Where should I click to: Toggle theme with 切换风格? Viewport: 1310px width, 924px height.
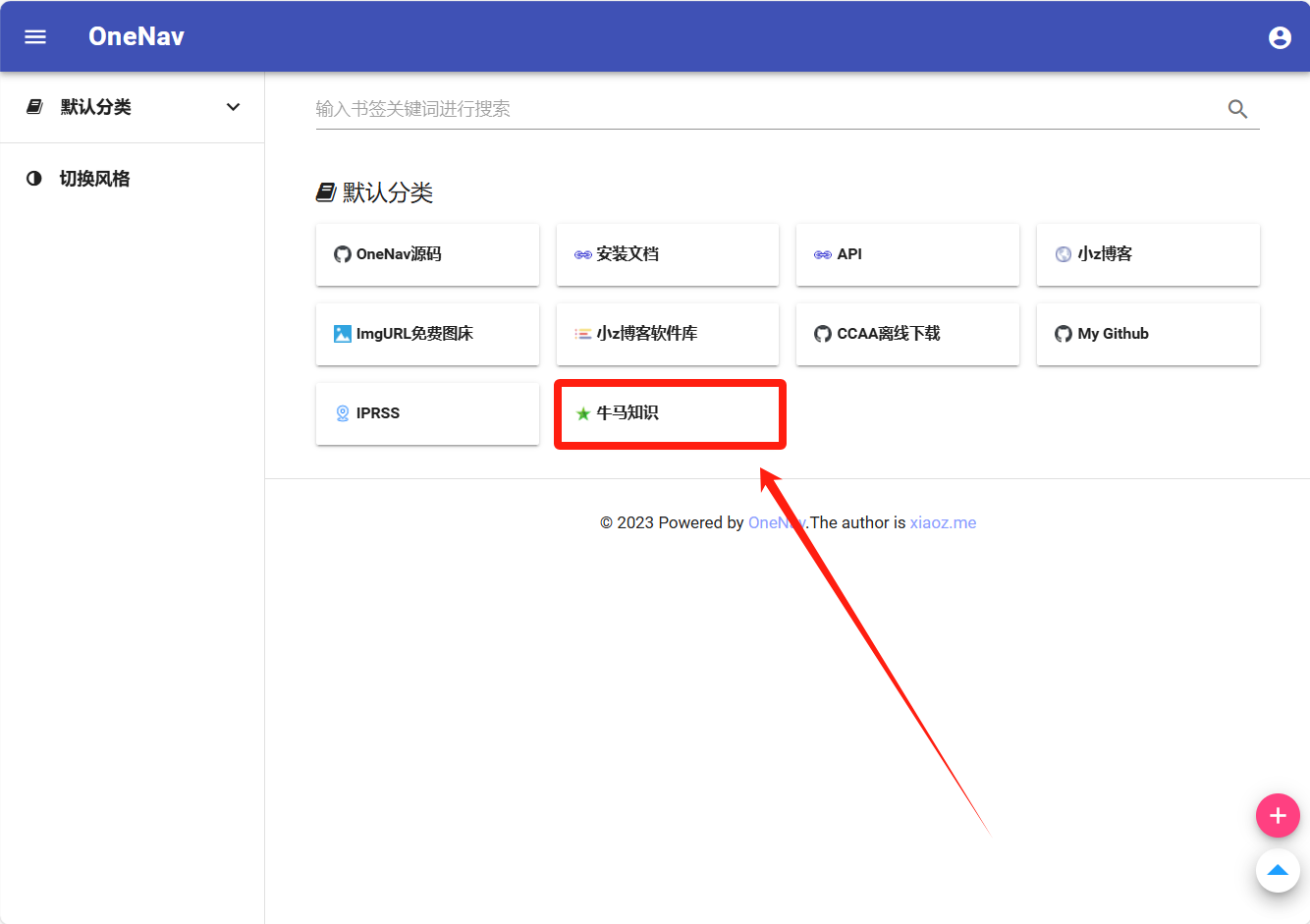coord(94,179)
